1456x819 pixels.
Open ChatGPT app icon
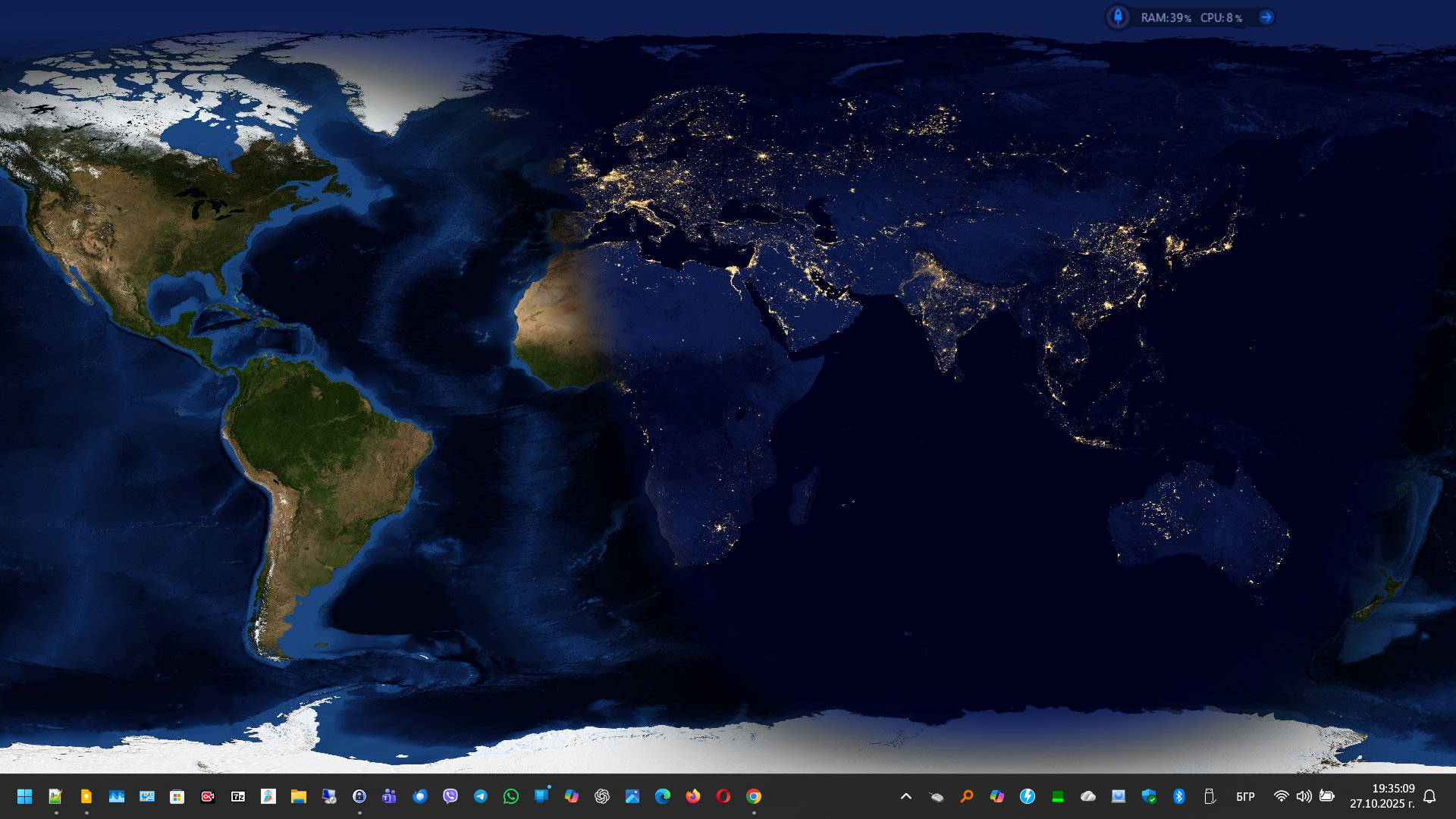[x=602, y=796]
